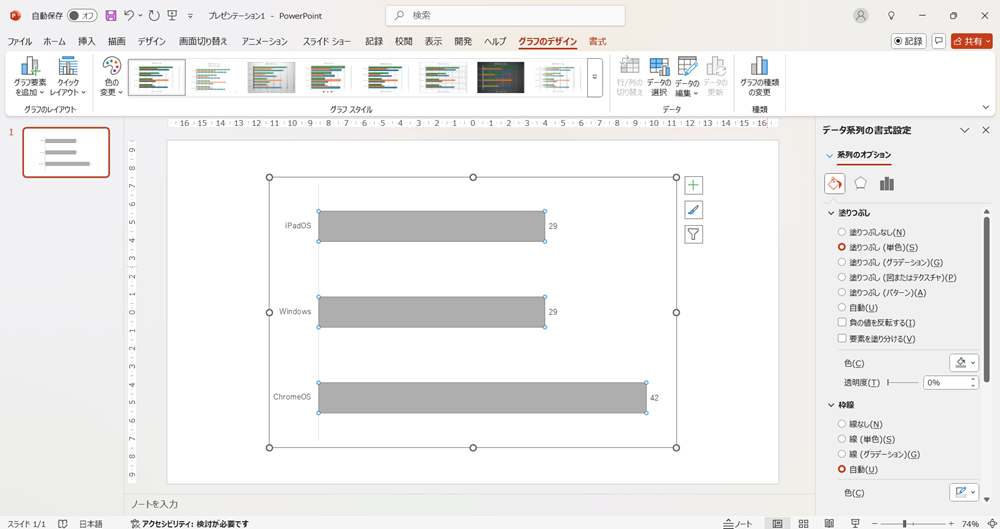Viewport: 1000px width, 529px height.
Task: Click アクセシビリティ: 検討が必要です status
Action: coord(189,524)
